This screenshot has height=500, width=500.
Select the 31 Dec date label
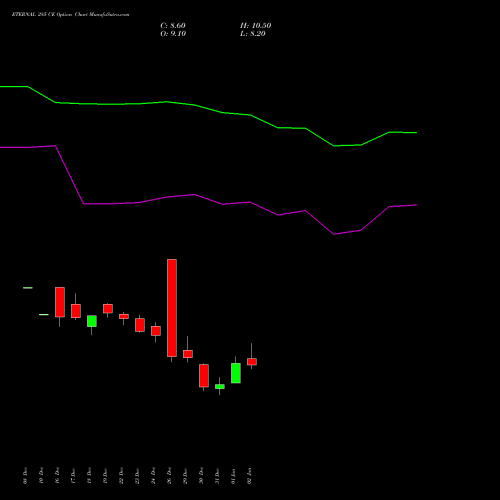(217, 476)
